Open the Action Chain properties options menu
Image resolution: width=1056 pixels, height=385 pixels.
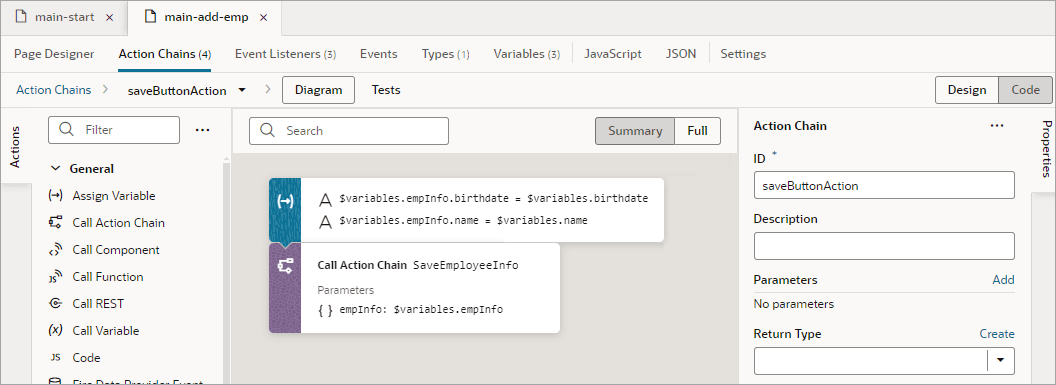click(997, 126)
